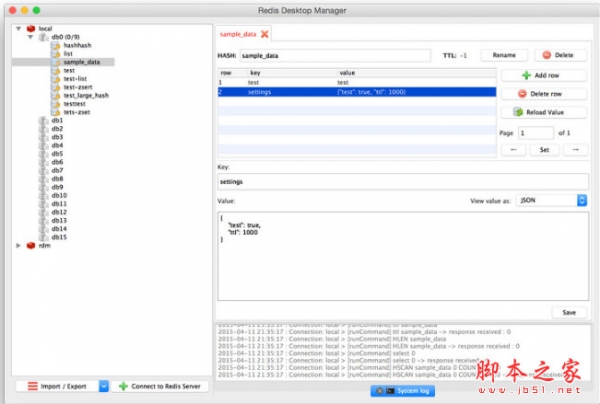This screenshot has height=404, width=600.
Task: Click the System log terminal icon
Action: pos(390,391)
